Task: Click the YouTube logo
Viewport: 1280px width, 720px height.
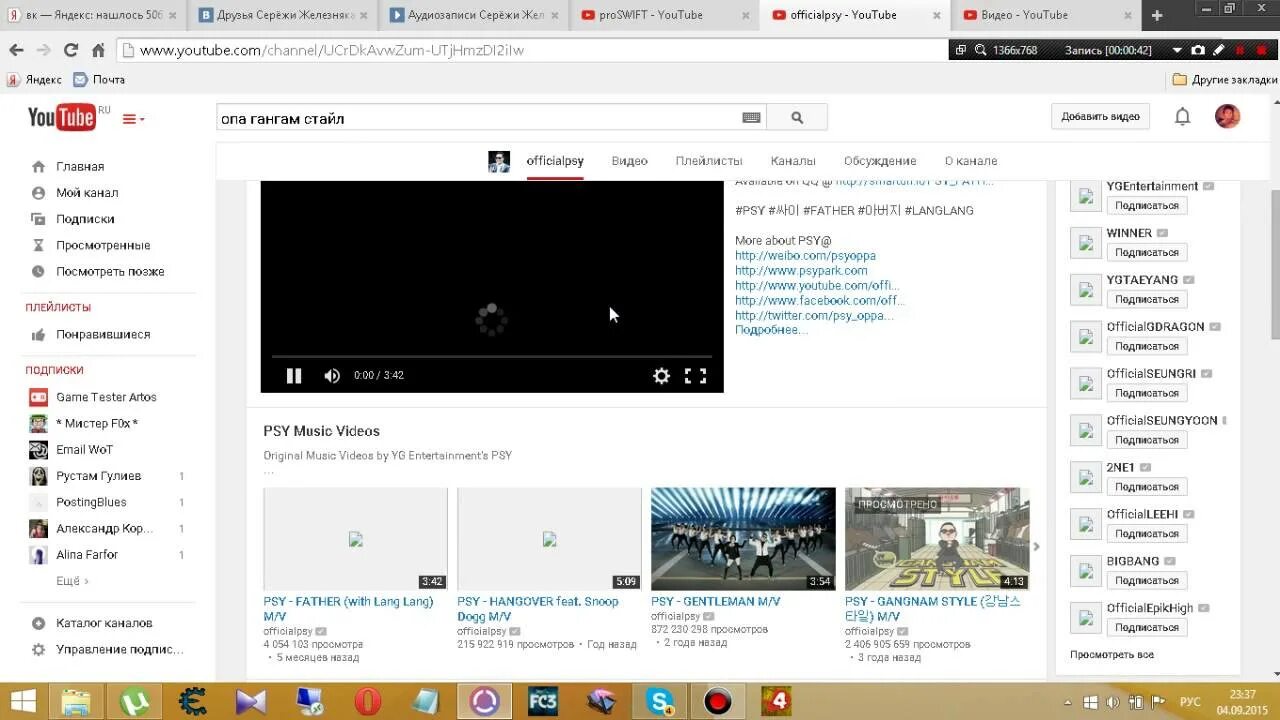Action: (62, 118)
